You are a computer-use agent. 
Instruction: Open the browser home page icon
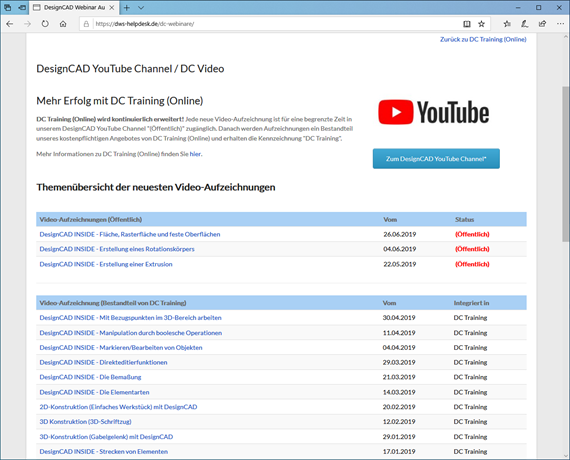tap(63, 24)
